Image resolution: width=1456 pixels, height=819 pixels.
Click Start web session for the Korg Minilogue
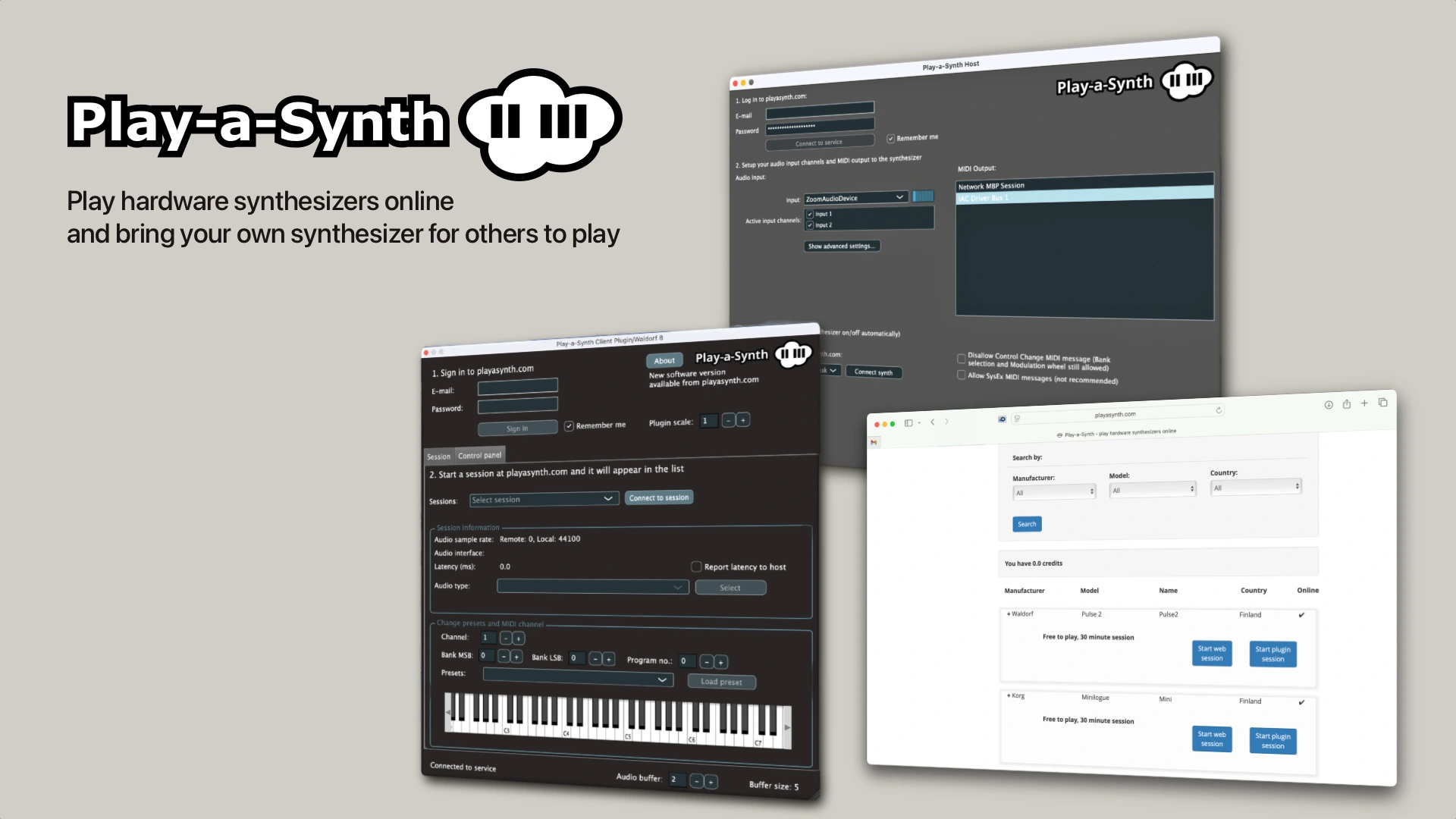pos(1212,739)
